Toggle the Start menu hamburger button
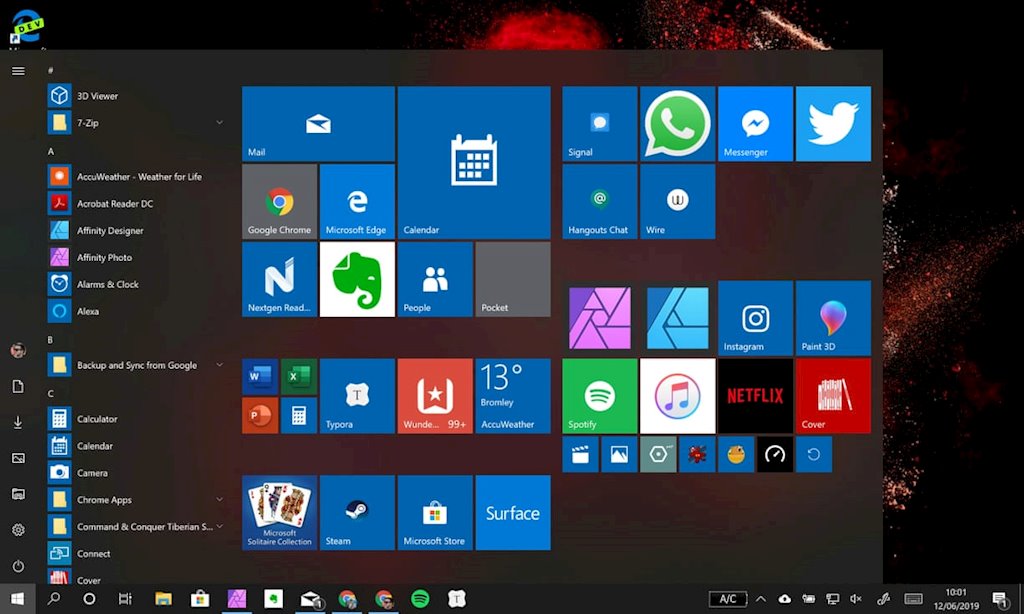Screen dimensions: 1024x614 (18, 71)
